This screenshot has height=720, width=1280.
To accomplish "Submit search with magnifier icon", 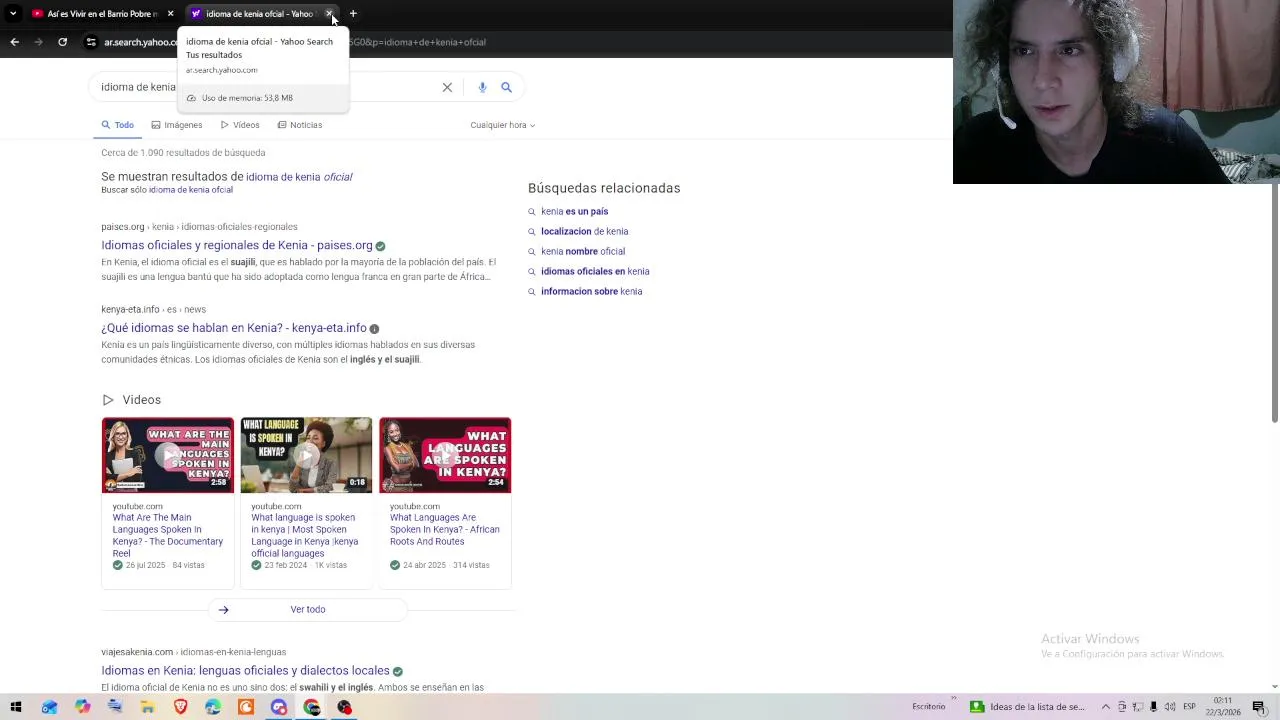I will 506,87.
